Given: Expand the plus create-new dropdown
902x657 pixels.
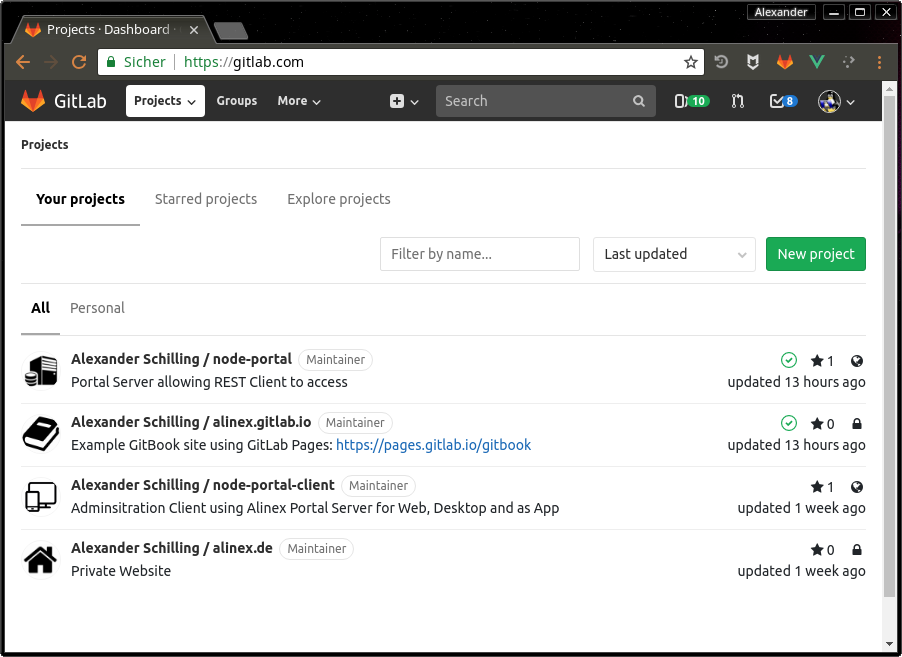Looking at the screenshot, I should click(401, 101).
